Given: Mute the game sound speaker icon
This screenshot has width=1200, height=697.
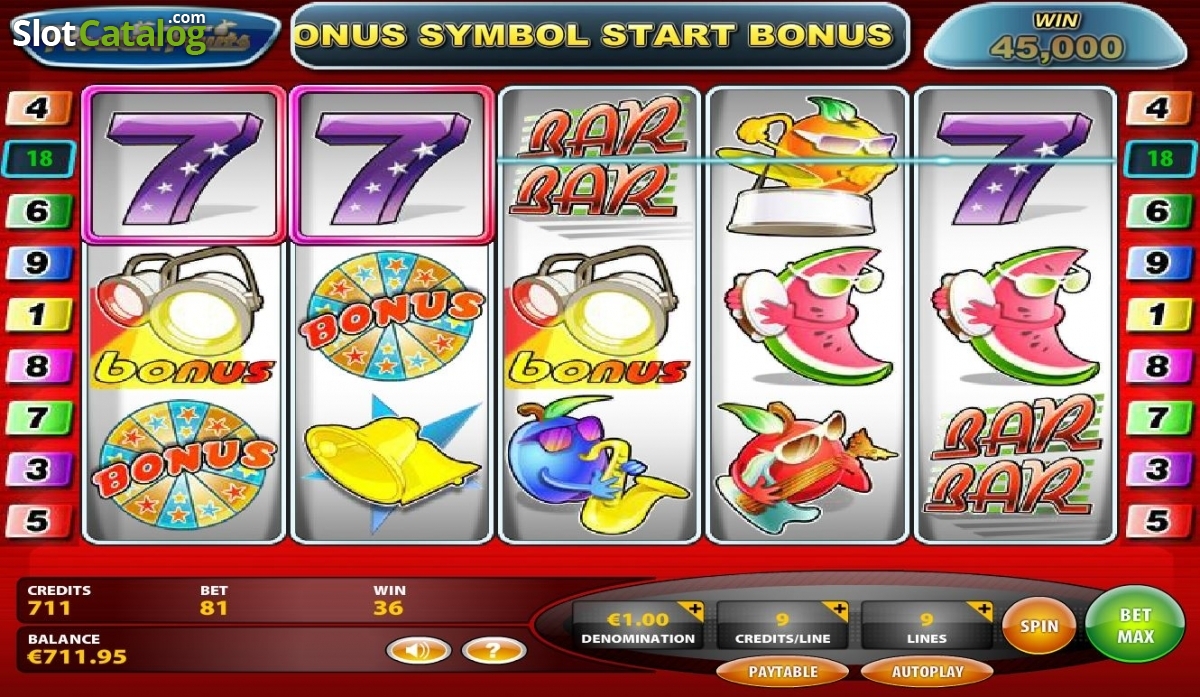Looking at the screenshot, I should pos(420,651).
